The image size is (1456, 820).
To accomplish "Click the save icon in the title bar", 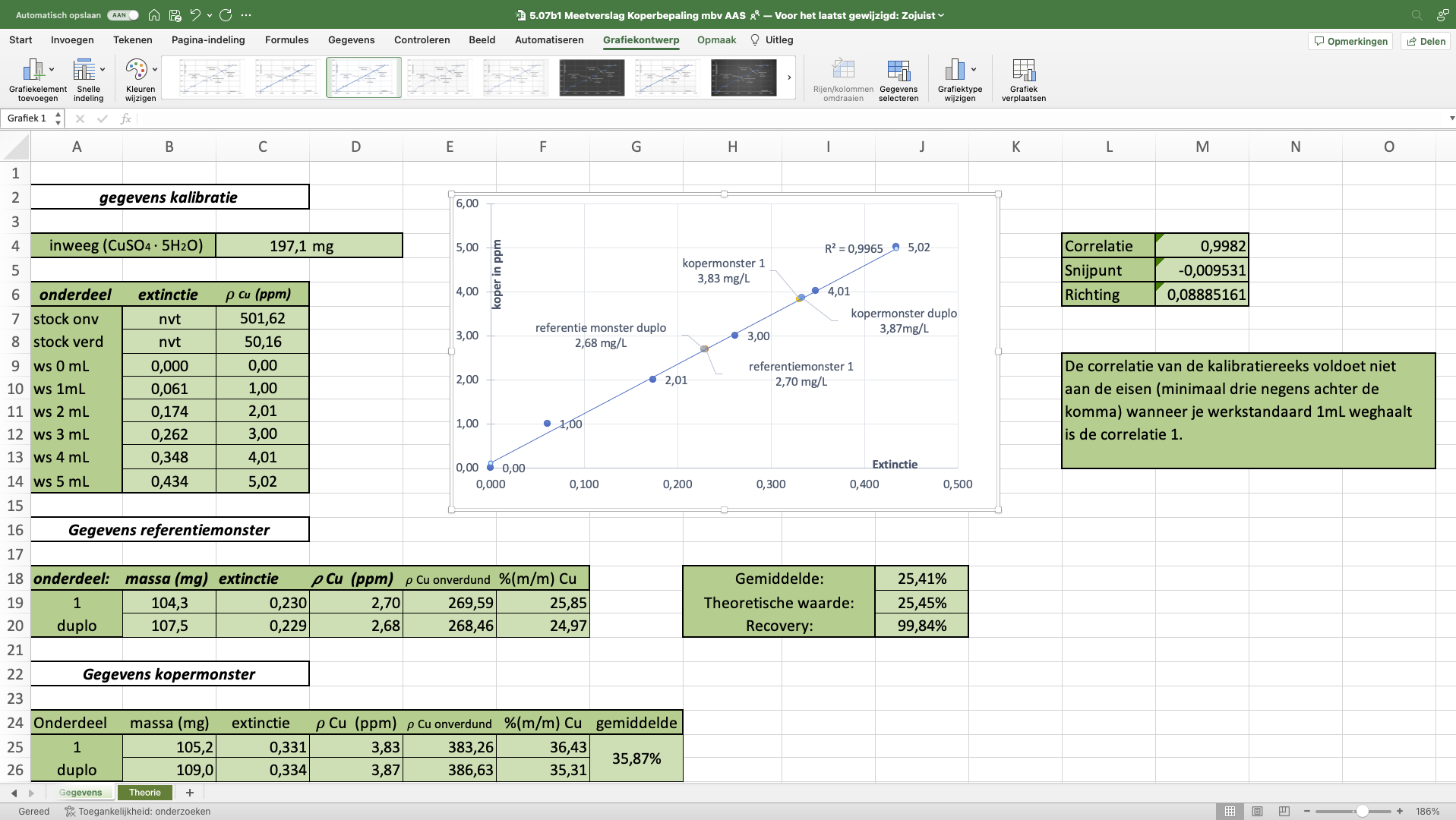I will pos(175,14).
